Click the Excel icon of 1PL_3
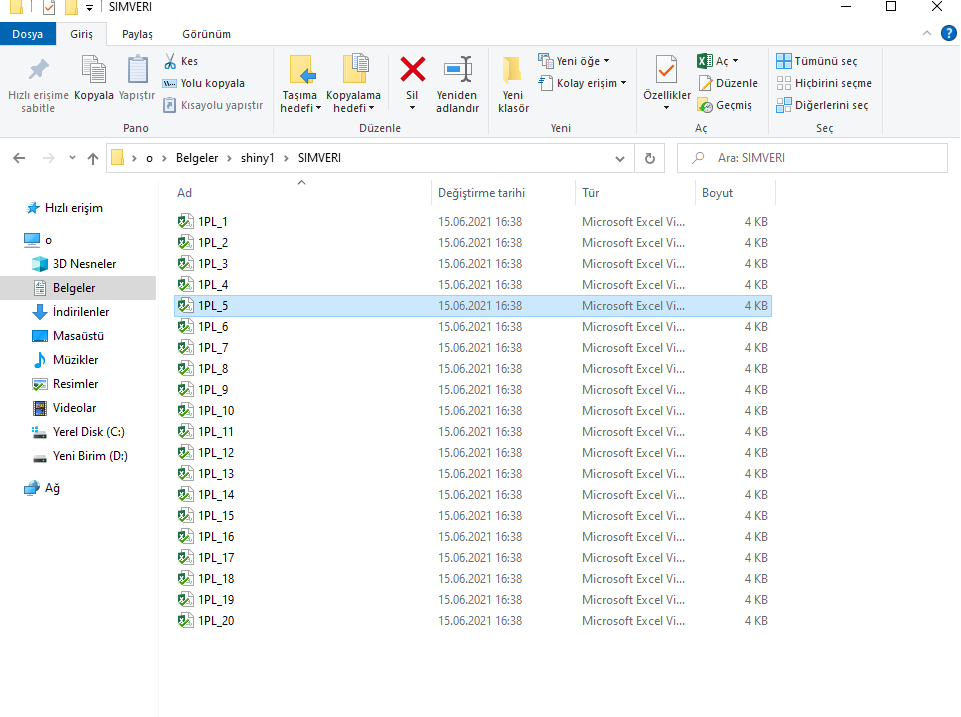Image resolution: width=961 pixels, height=717 pixels. click(x=186, y=264)
